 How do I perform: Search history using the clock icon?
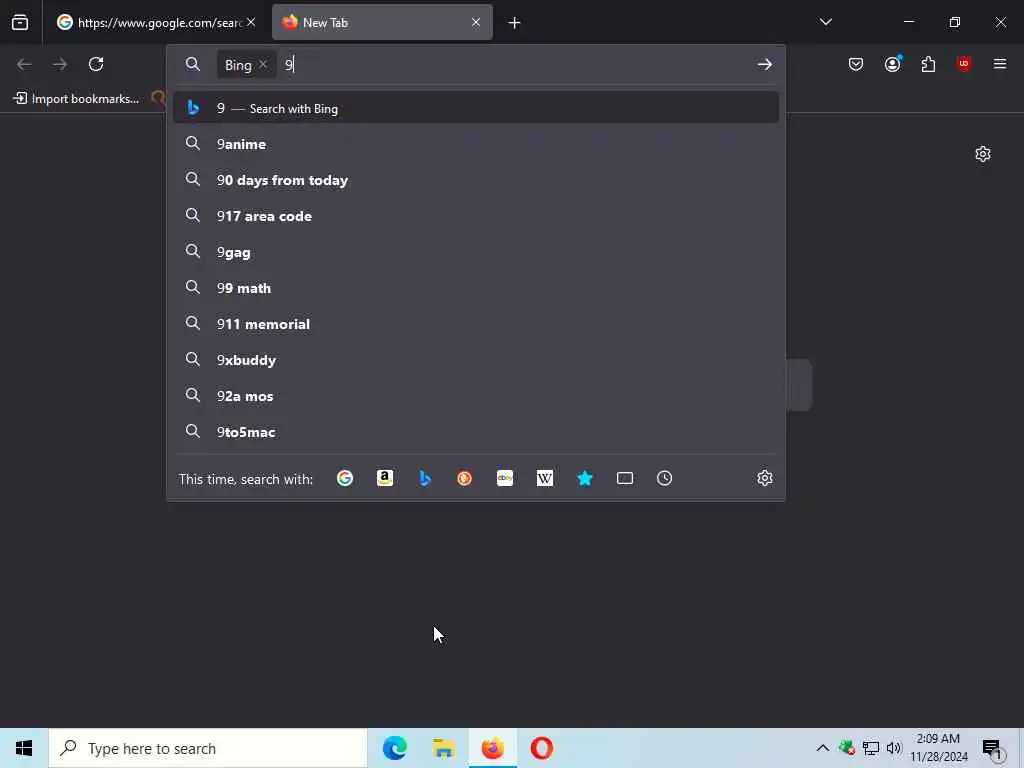tap(664, 478)
